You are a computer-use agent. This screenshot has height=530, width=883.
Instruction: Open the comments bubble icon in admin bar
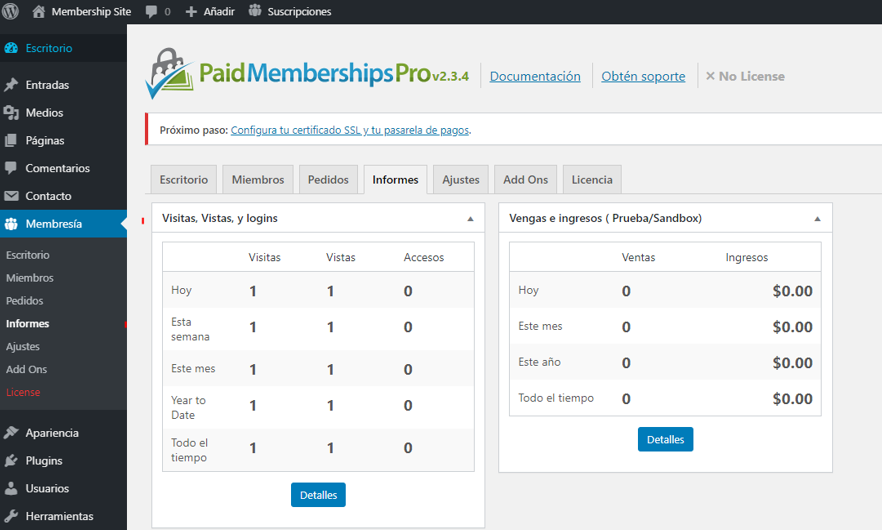coord(151,12)
